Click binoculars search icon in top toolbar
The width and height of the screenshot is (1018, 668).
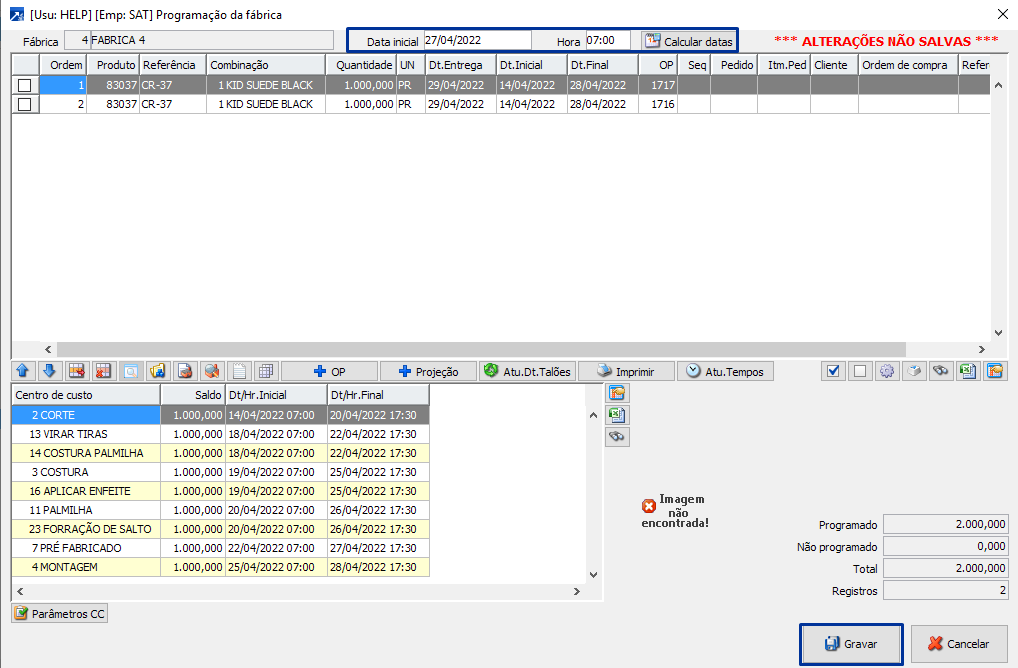[940, 371]
